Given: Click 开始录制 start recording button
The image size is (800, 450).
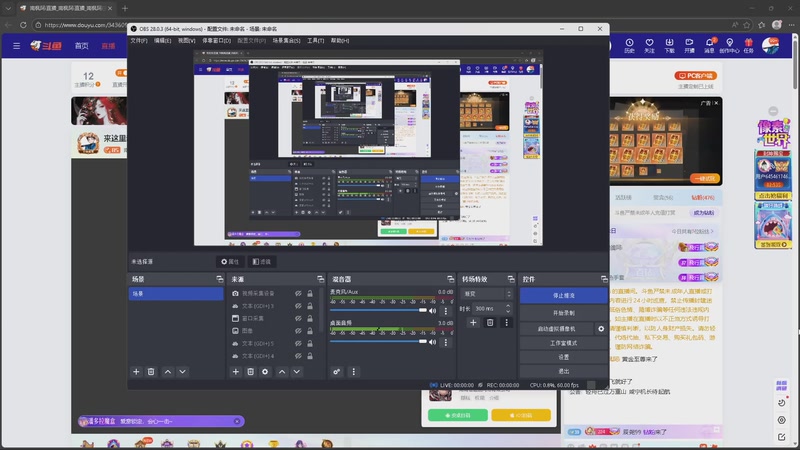Looking at the screenshot, I should [x=563, y=313].
